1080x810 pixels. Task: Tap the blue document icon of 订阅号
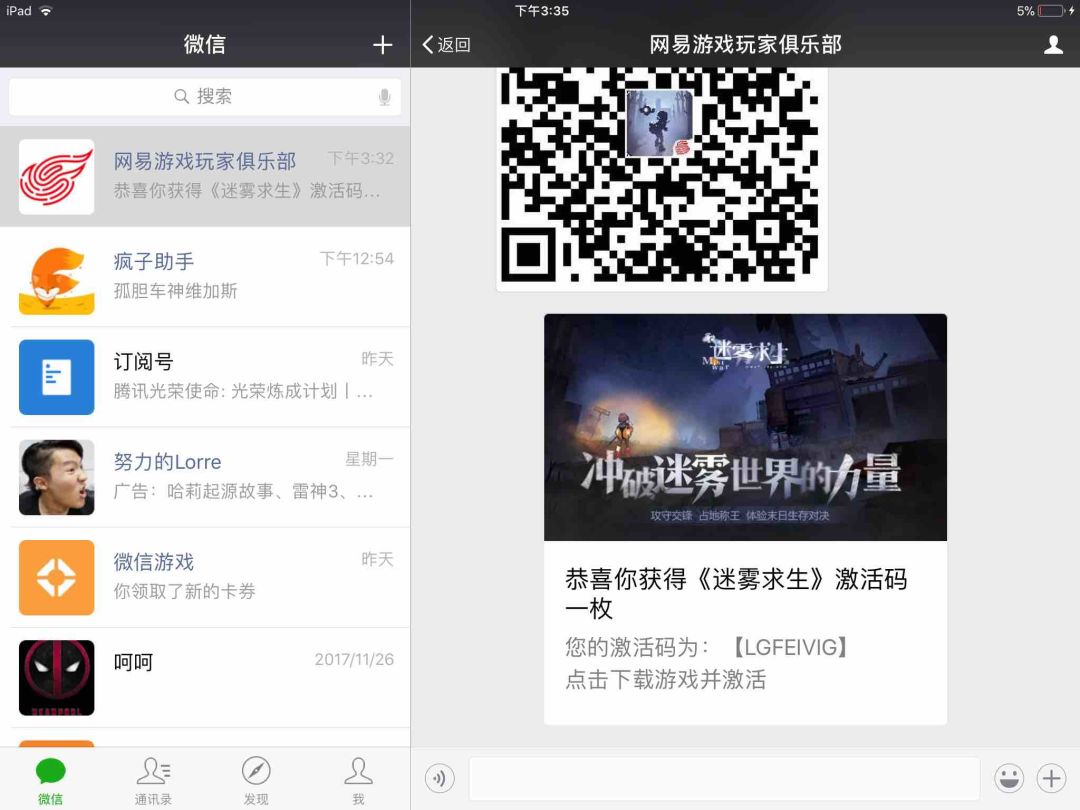click(x=56, y=377)
